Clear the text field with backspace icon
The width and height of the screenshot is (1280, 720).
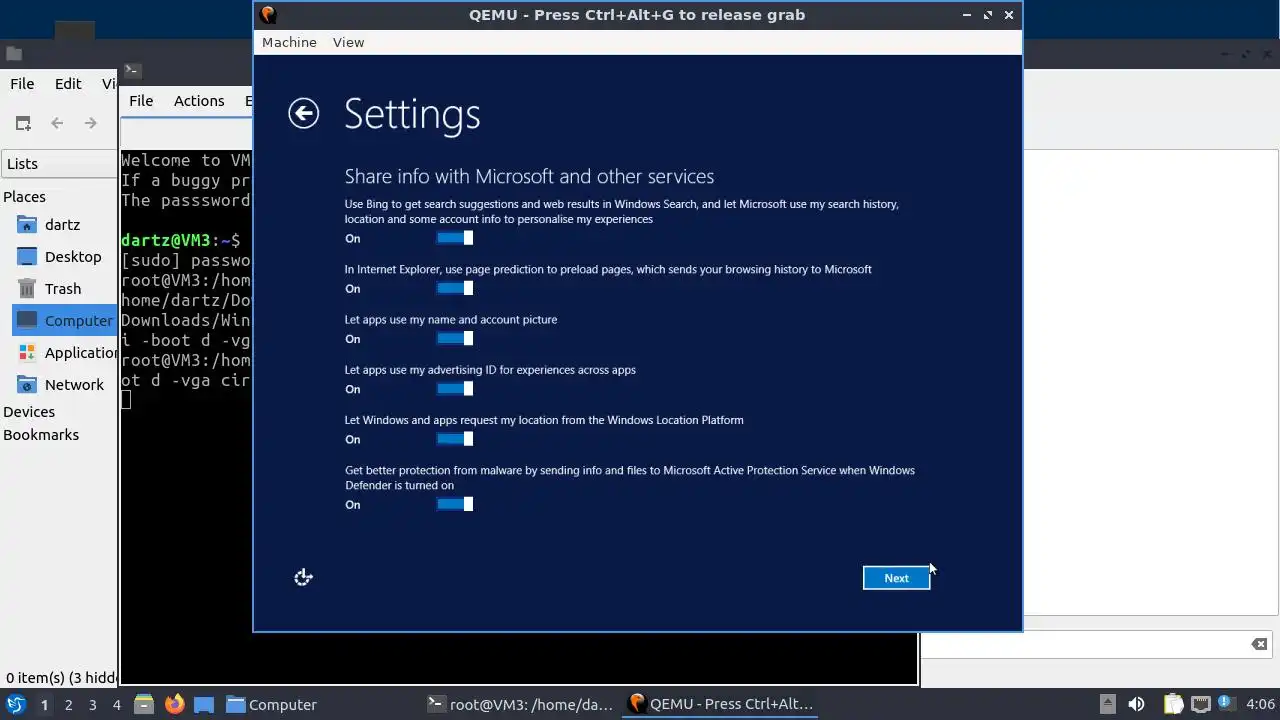(x=1259, y=644)
